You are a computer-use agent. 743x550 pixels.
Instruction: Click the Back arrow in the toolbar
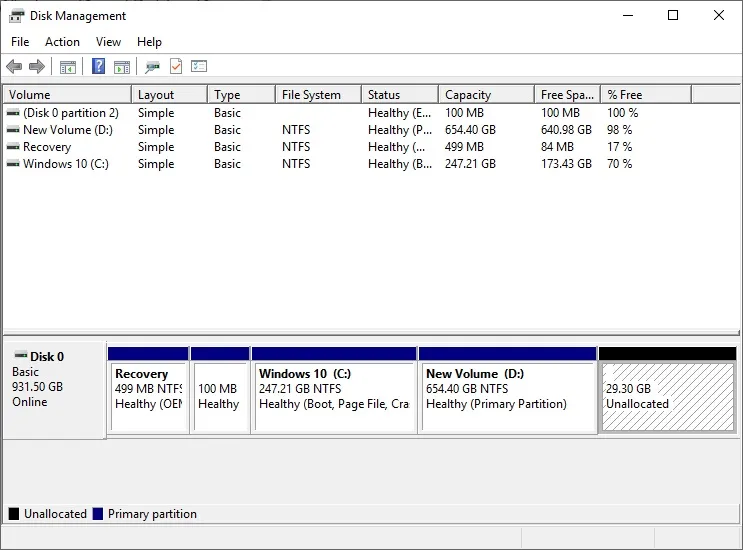(14, 67)
